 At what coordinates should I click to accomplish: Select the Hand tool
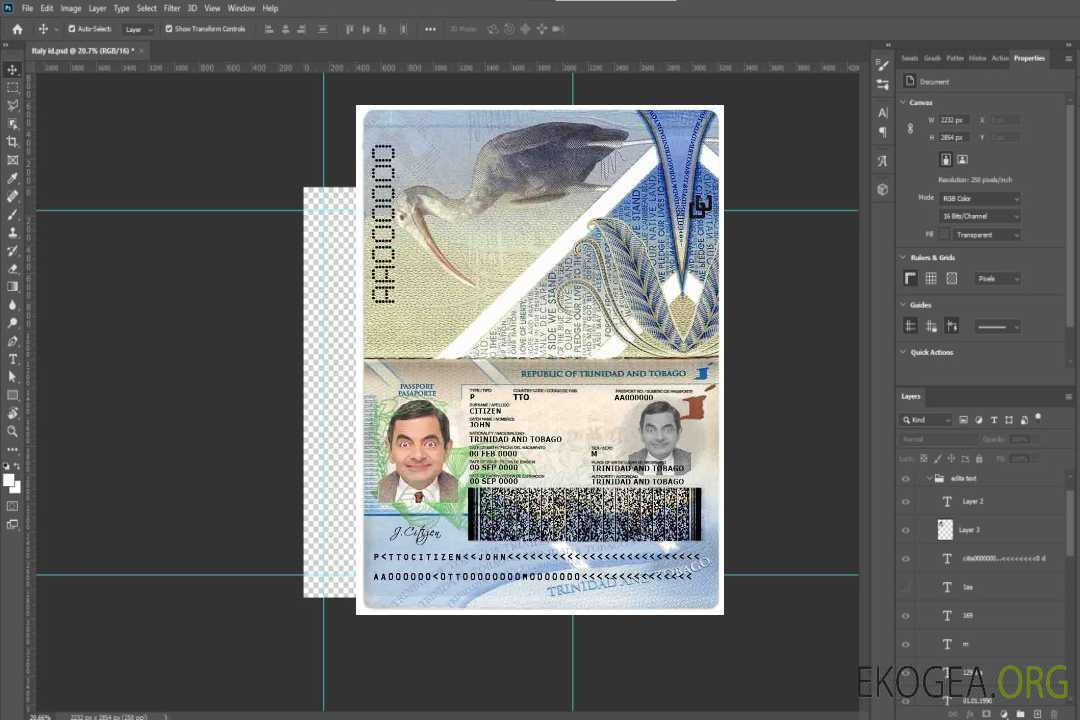12,413
